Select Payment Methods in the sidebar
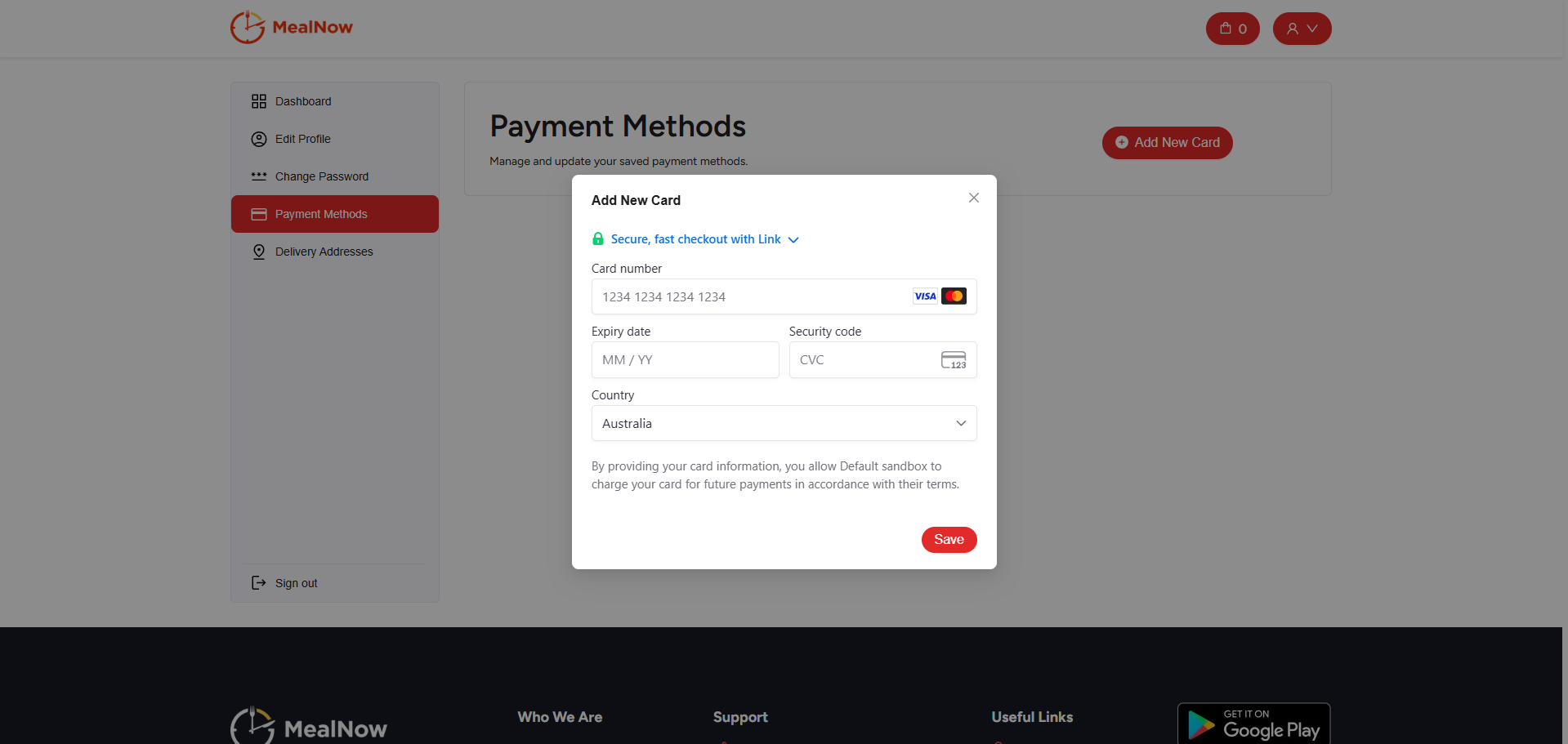 coord(320,213)
